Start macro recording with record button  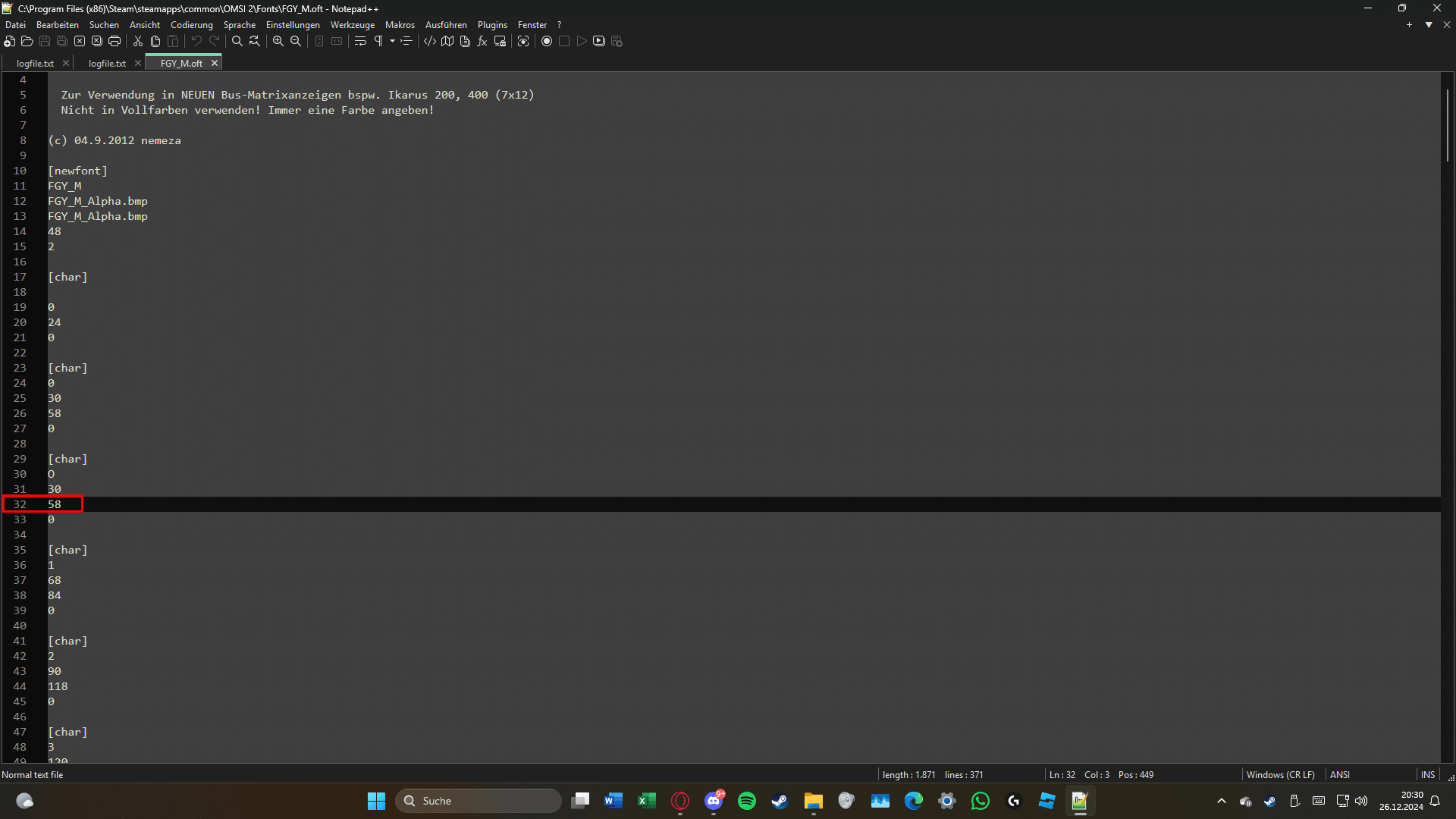tap(547, 41)
